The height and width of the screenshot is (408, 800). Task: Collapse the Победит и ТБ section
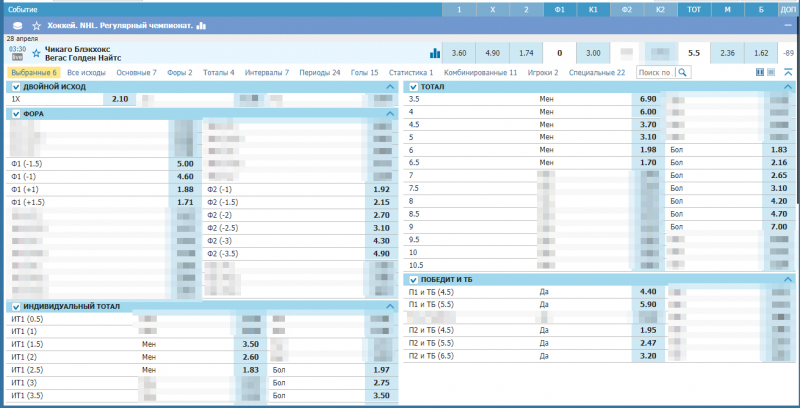tap(789, 279)
